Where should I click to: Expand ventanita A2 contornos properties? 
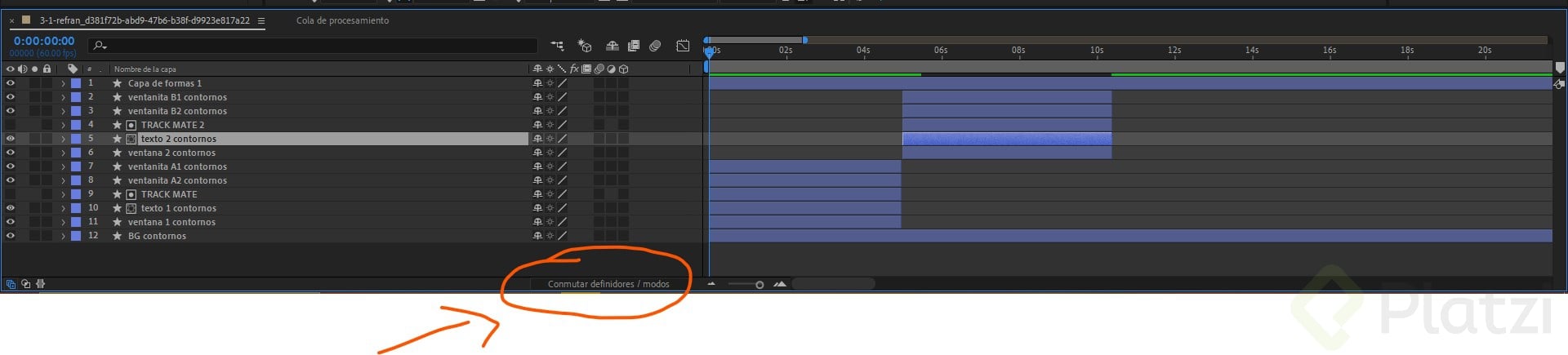pyautogui.click(x=63, y=180)
